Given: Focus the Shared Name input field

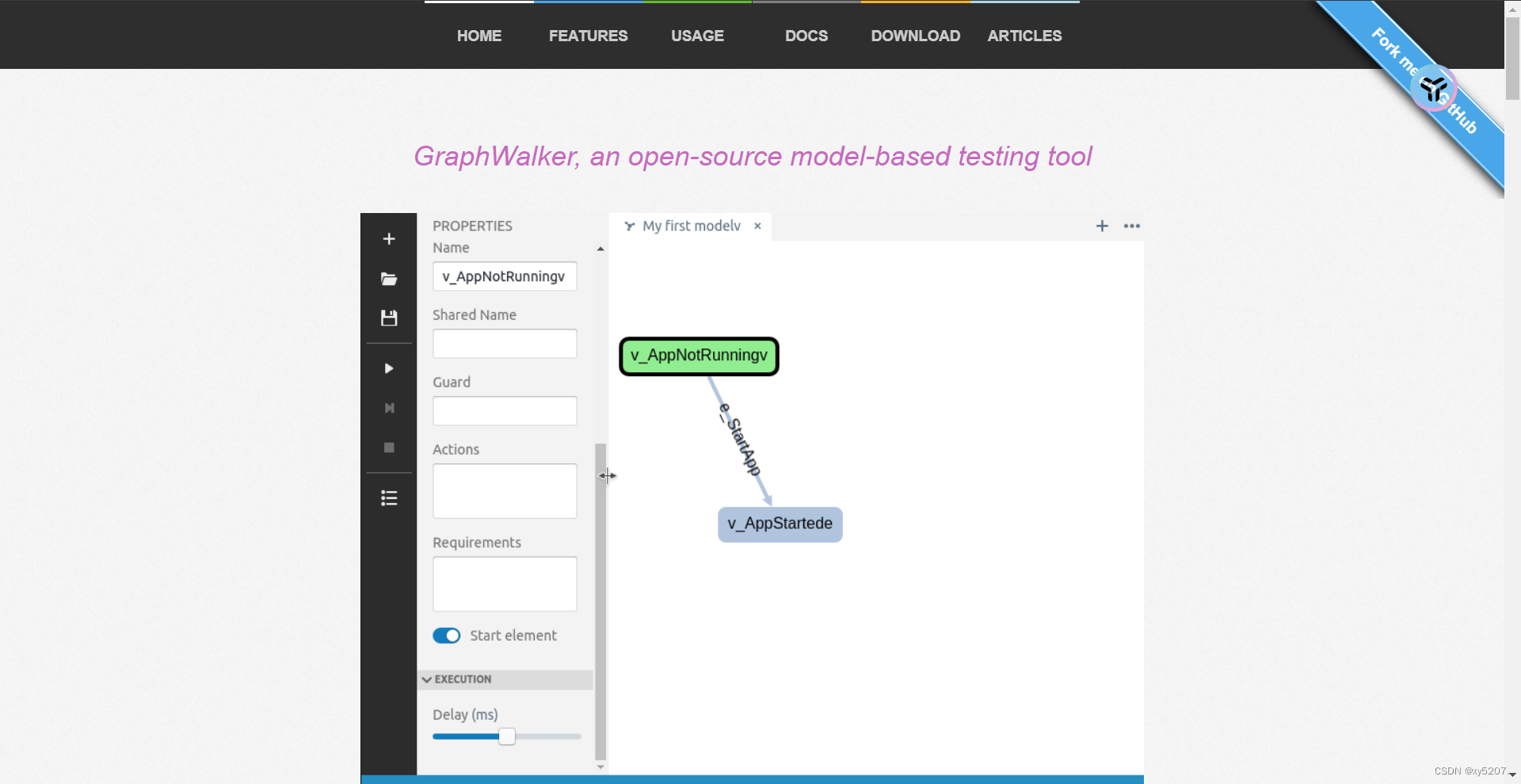Looking at the screenshot, I should coord(505,344).
